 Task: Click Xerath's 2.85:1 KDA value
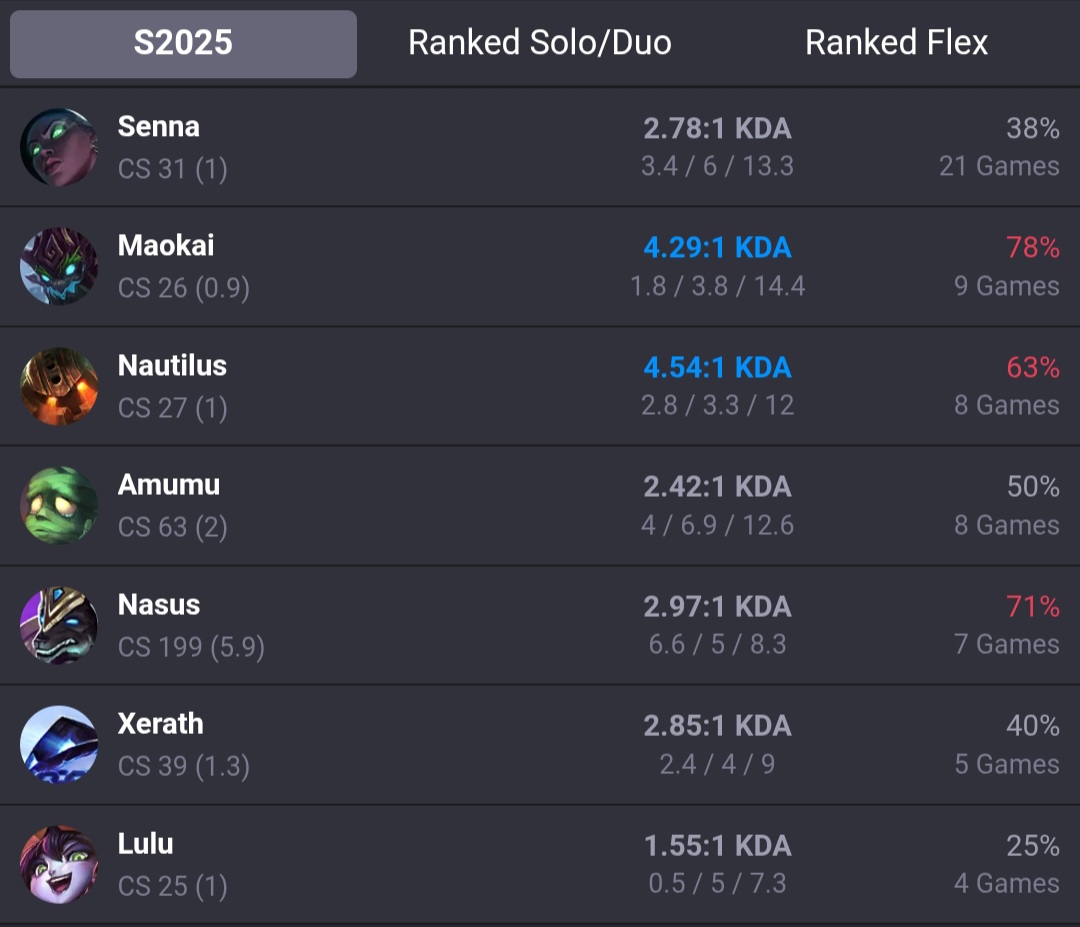tap(717, 726)
